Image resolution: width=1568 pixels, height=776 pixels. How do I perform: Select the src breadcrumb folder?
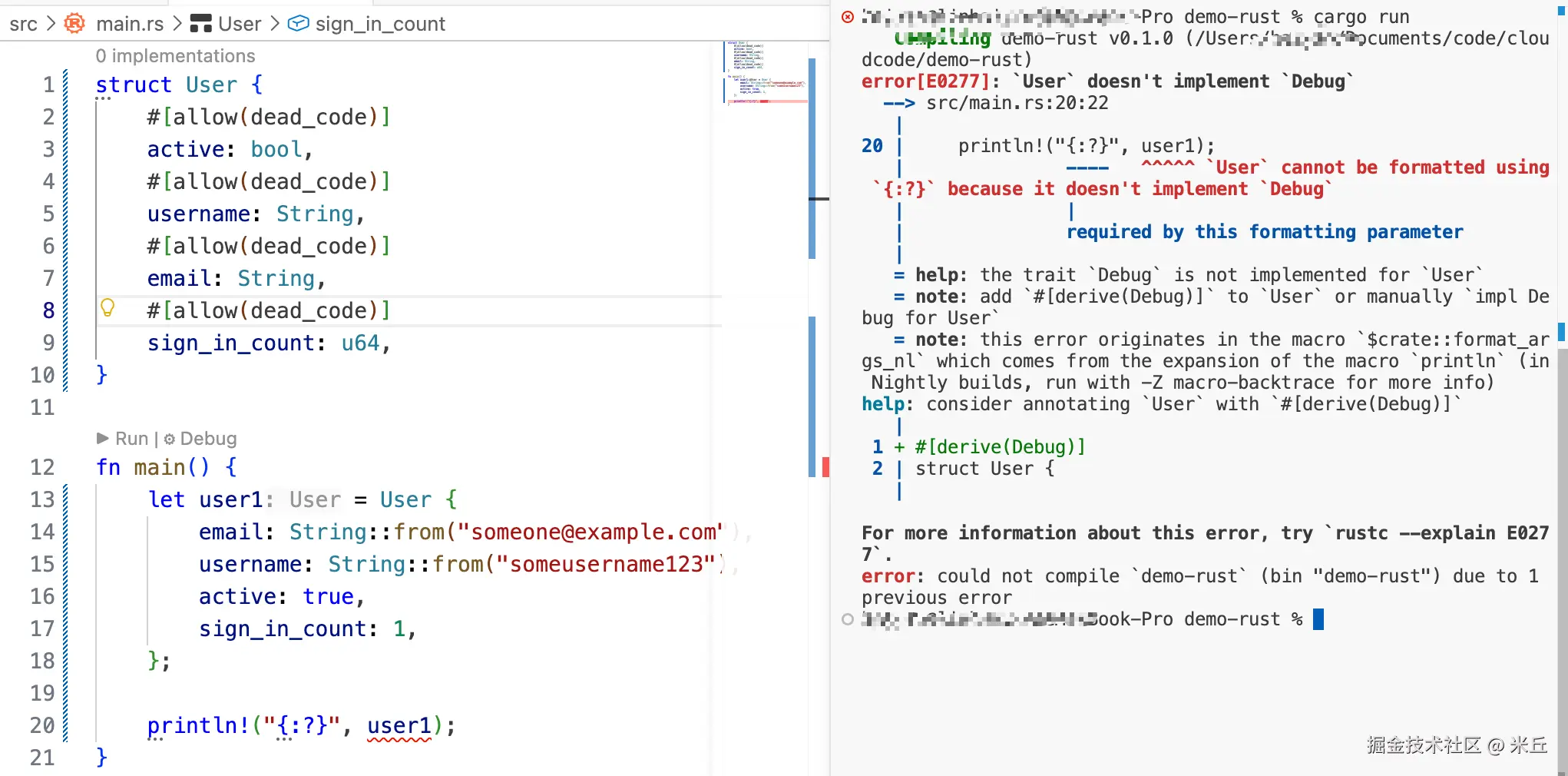23,24
